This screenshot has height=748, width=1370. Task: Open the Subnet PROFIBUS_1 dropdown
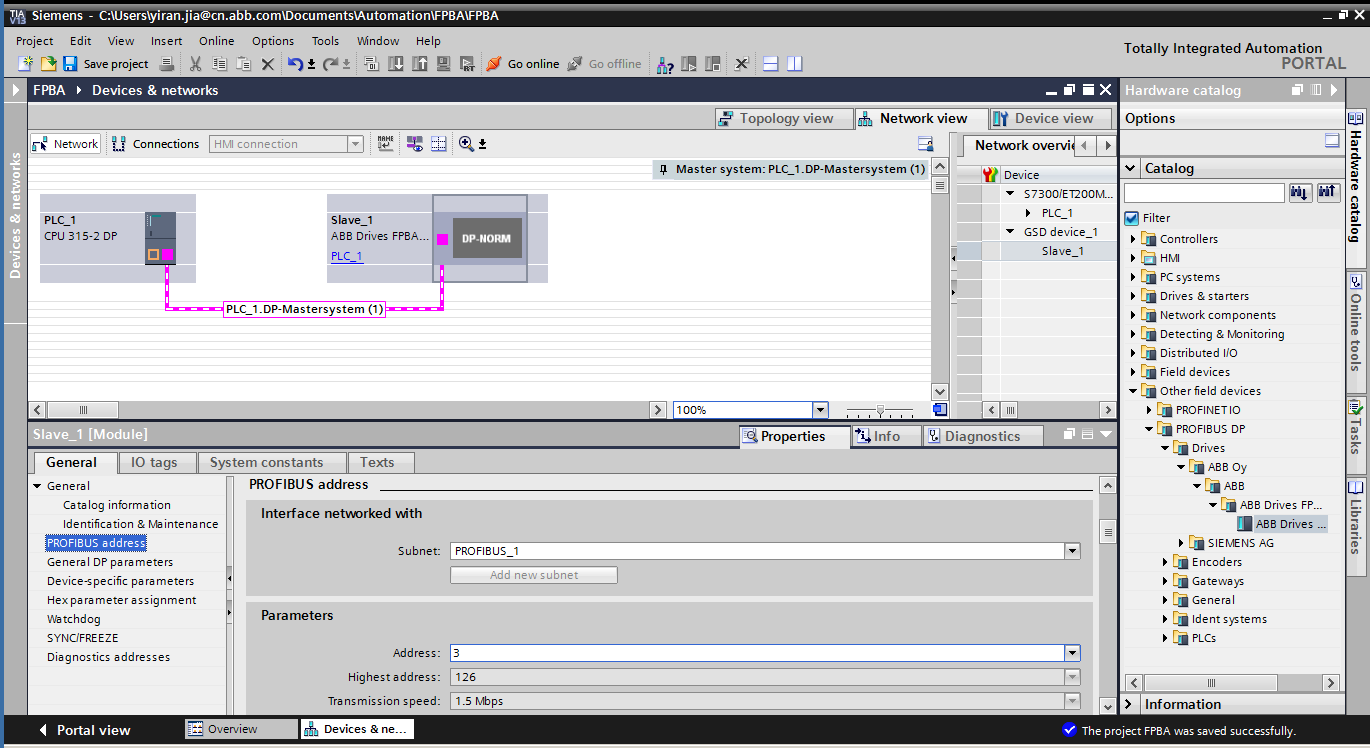[x=1072, y=551]
